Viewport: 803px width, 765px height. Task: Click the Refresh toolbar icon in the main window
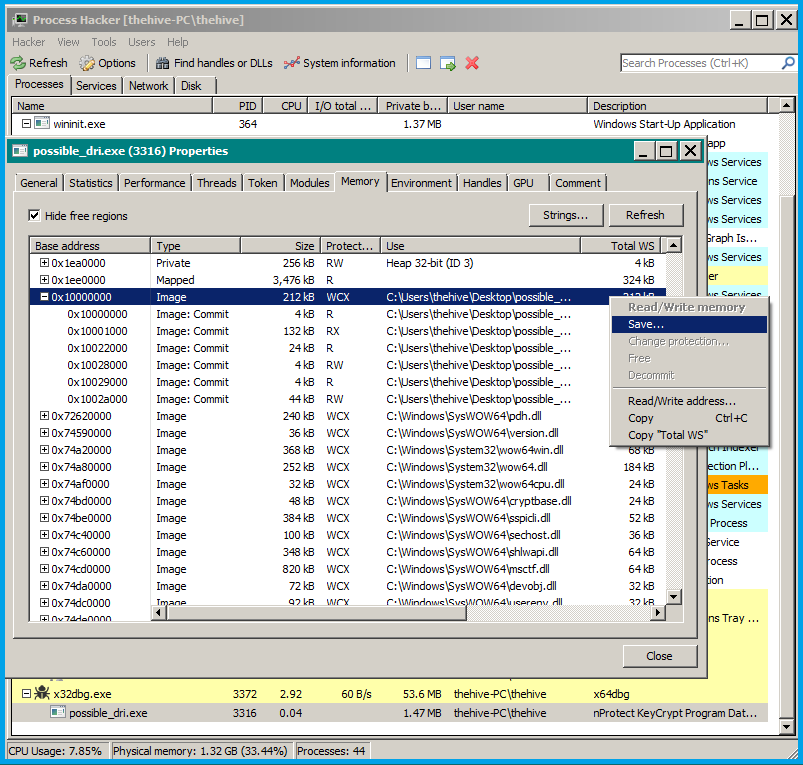click(x=18, y=63)
